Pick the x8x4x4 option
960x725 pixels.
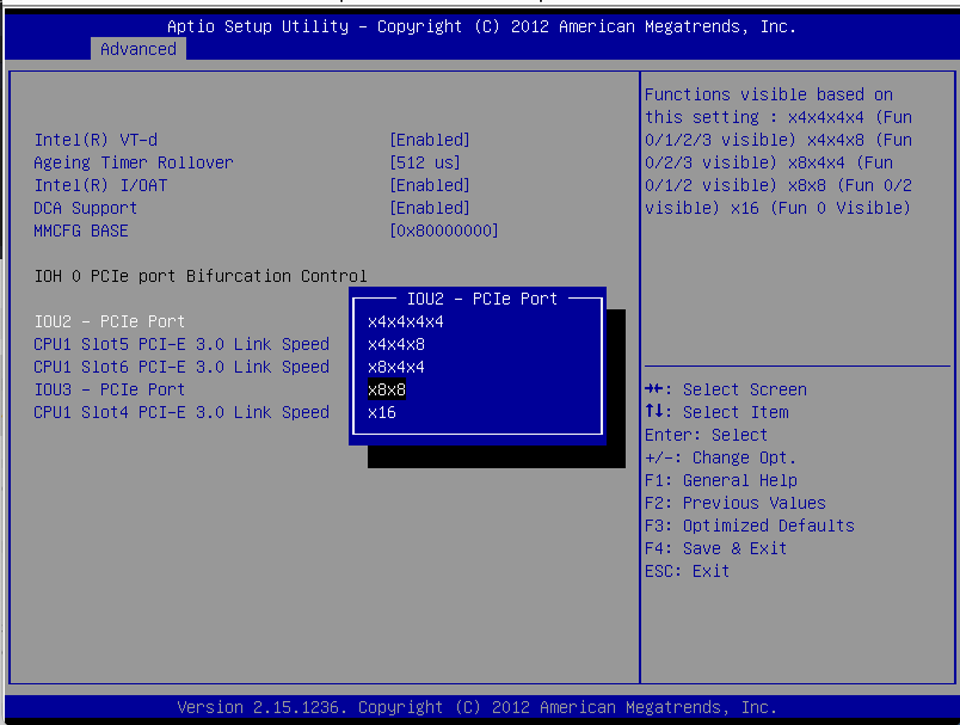396,367
